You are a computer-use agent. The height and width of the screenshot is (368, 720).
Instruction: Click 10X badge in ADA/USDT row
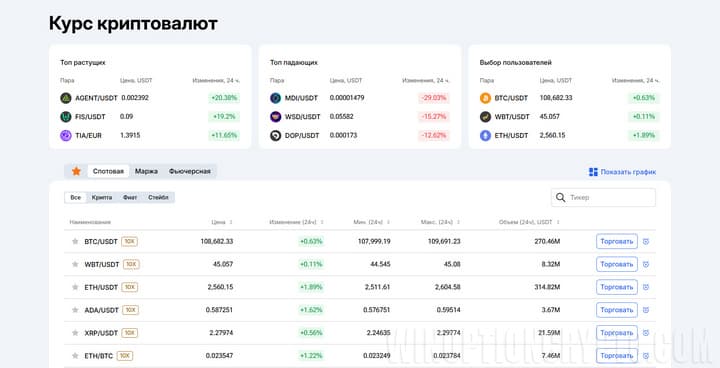(x=131, y=310)
